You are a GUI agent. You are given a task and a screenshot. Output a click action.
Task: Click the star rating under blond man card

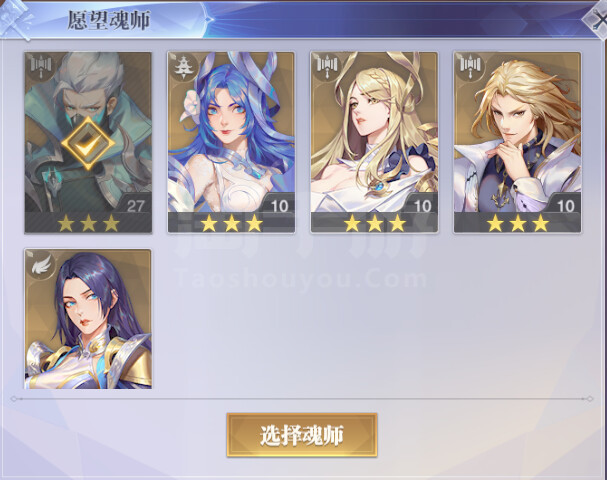[518, 223]
